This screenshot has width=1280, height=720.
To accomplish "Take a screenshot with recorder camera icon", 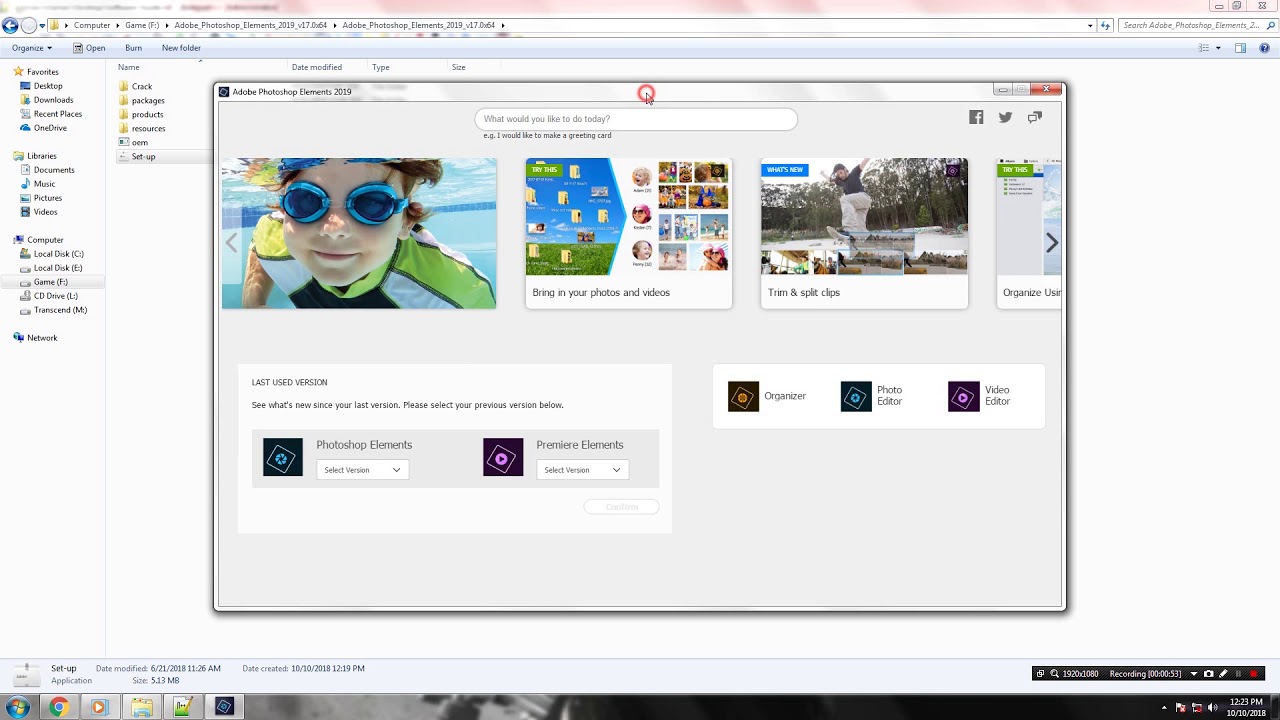I will point(1209,674).
